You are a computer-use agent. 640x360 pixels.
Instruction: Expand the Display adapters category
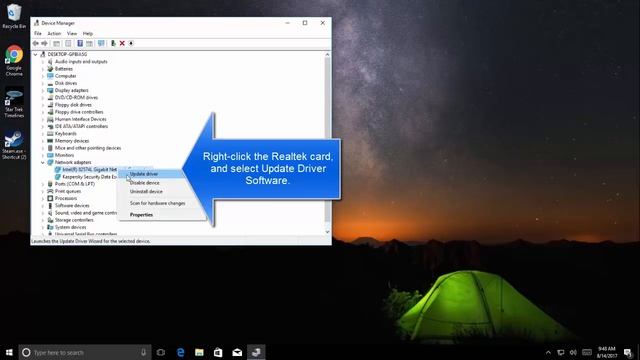[x=43, y=91]
